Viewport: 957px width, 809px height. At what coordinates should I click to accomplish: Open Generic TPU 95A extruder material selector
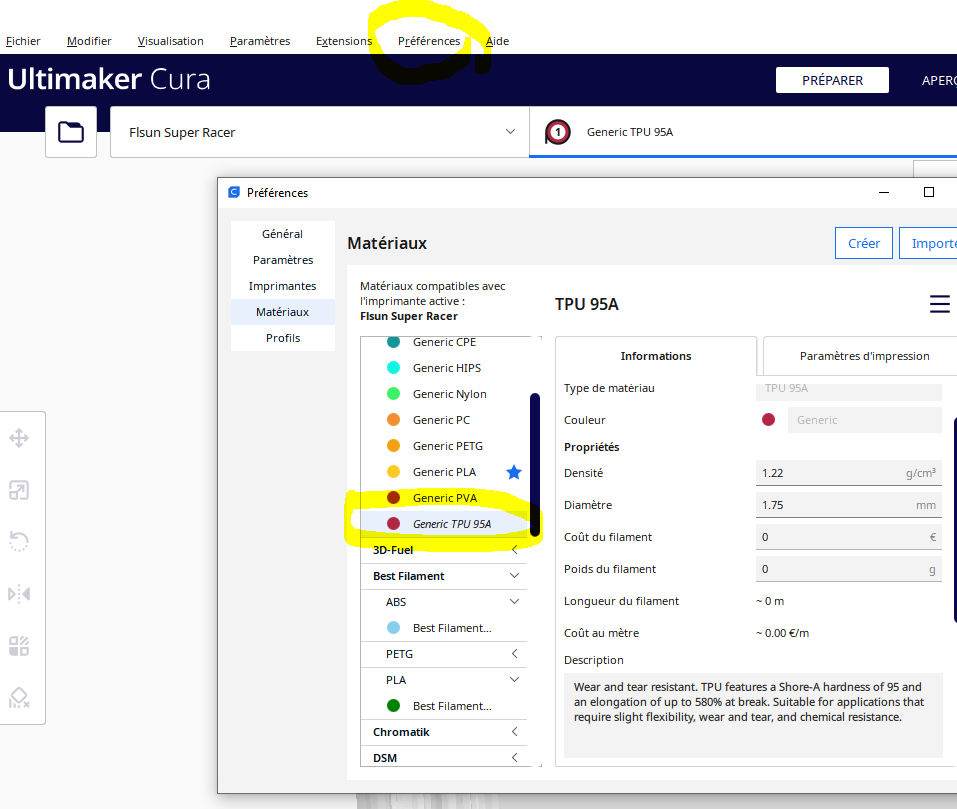(x=743, y=132)
